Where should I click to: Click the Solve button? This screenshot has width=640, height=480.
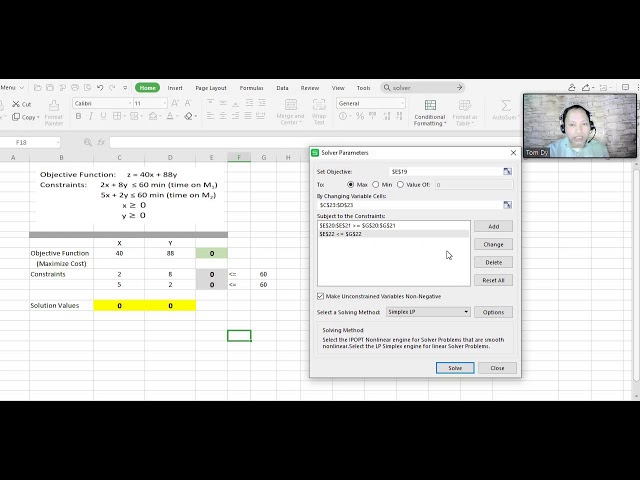pyautogui.click(x=455, y=368)
